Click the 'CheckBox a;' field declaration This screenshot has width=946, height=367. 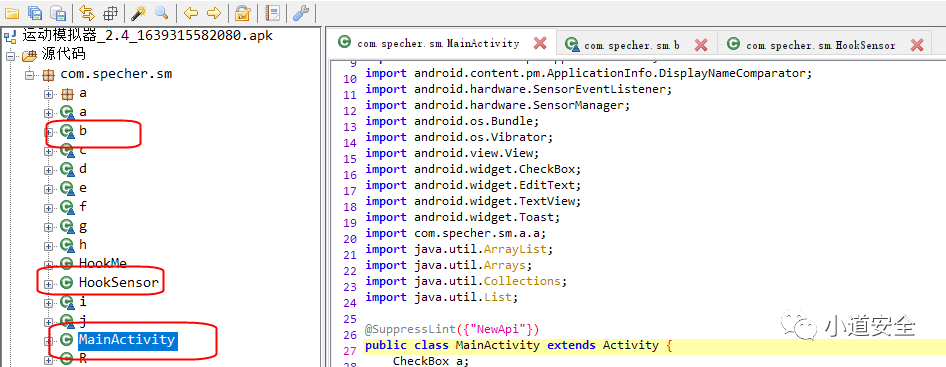pyautogui.click(x=431, y=361)
